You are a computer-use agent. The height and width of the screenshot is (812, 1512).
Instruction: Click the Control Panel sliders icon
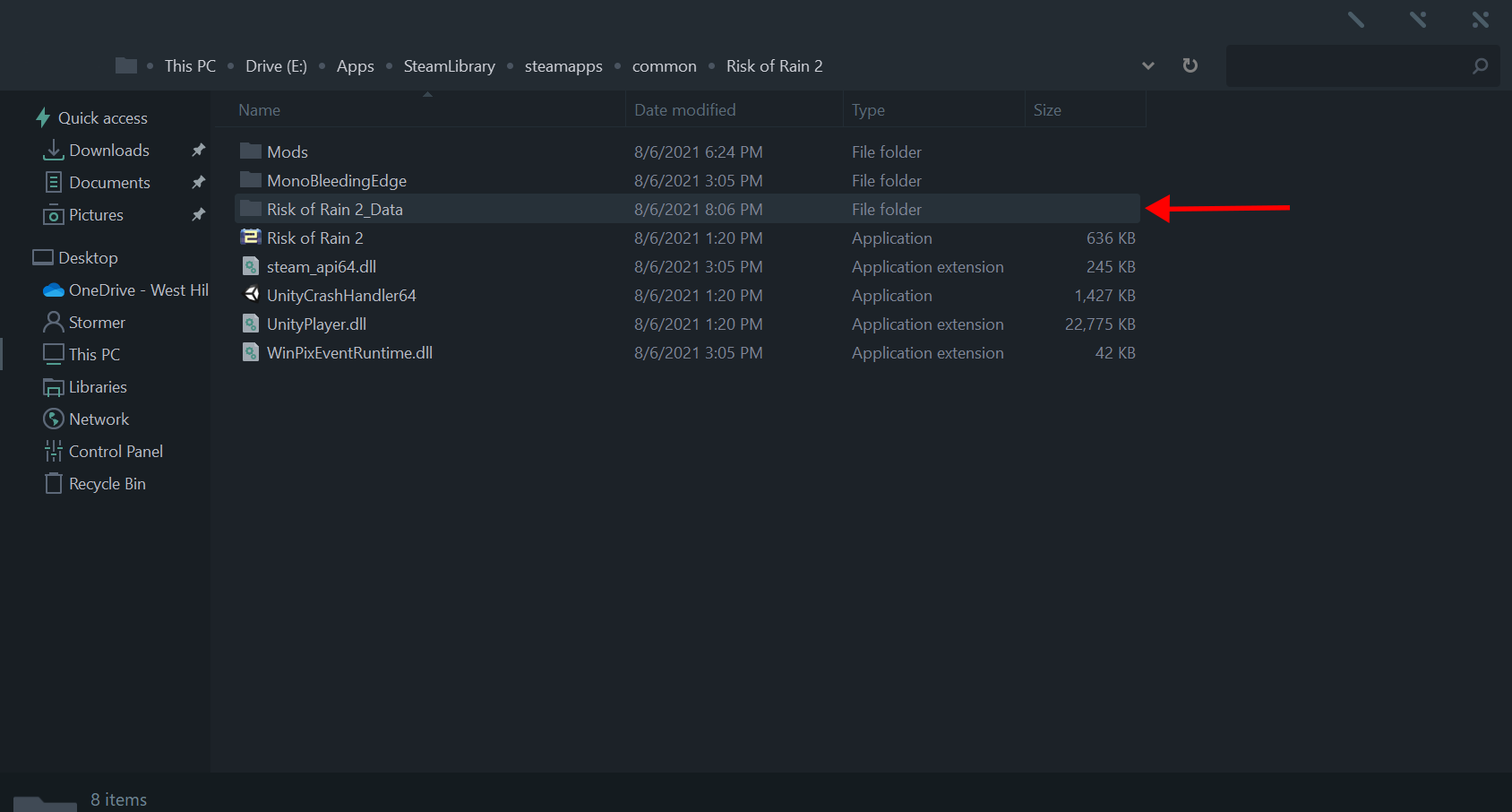click(54, 451)
